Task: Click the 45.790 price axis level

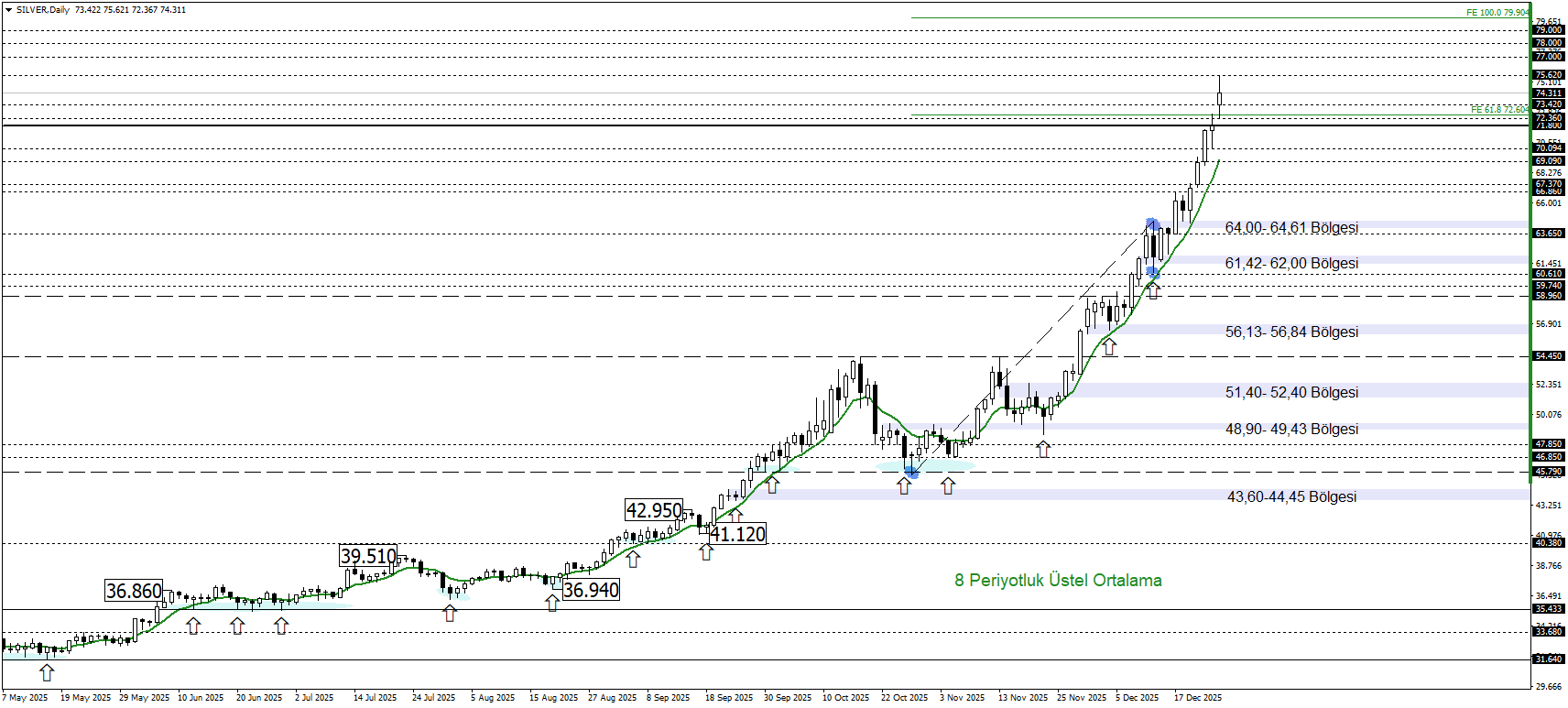Action: (x=1549, y=473)
